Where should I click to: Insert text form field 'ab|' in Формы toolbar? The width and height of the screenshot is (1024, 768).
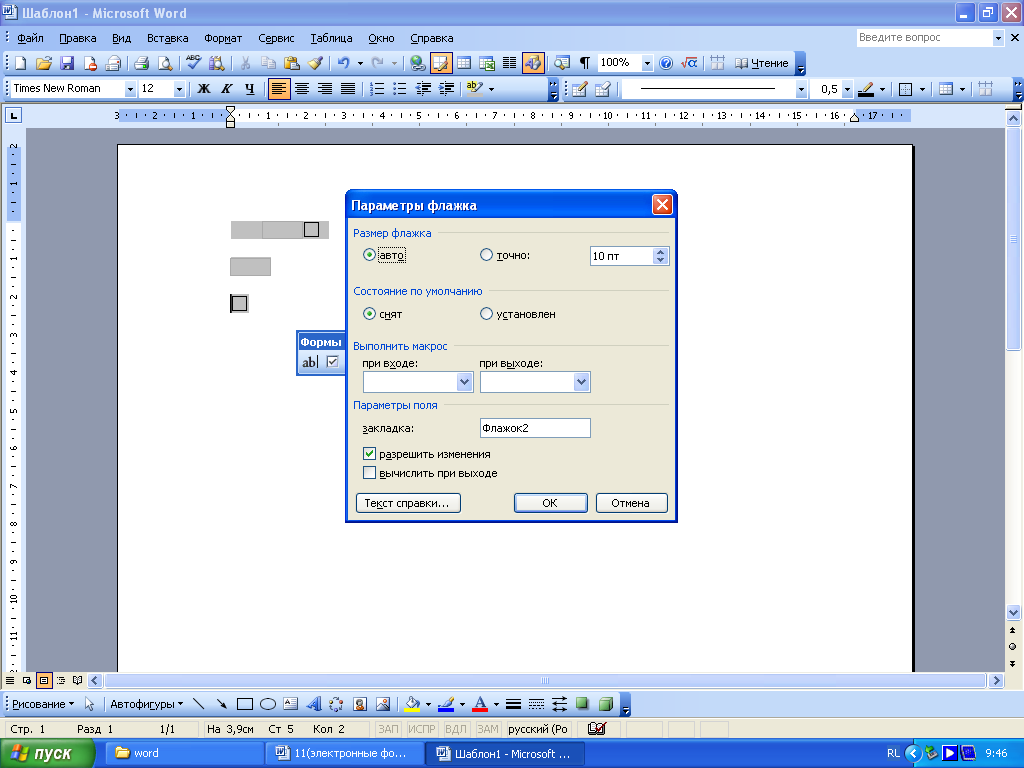[x=309, y=362]
